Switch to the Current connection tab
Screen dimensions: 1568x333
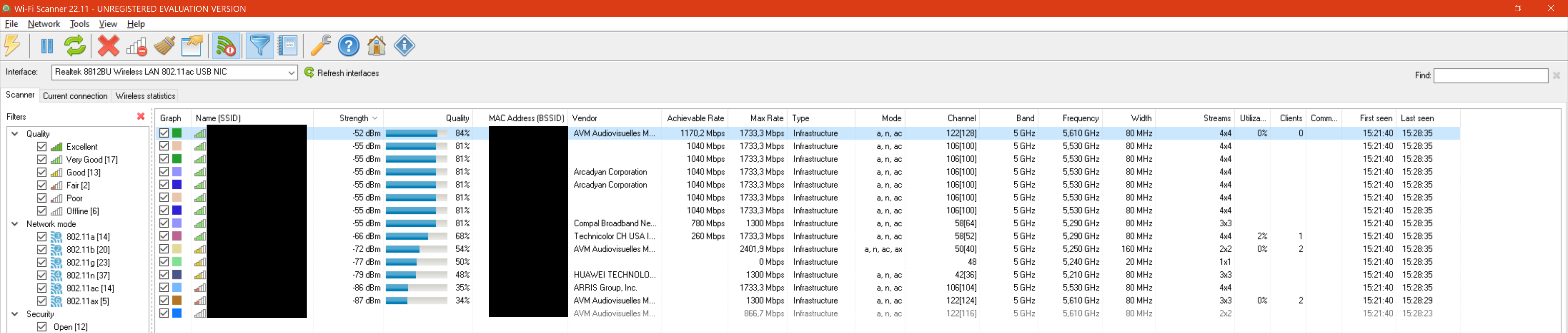pos(75,96)
